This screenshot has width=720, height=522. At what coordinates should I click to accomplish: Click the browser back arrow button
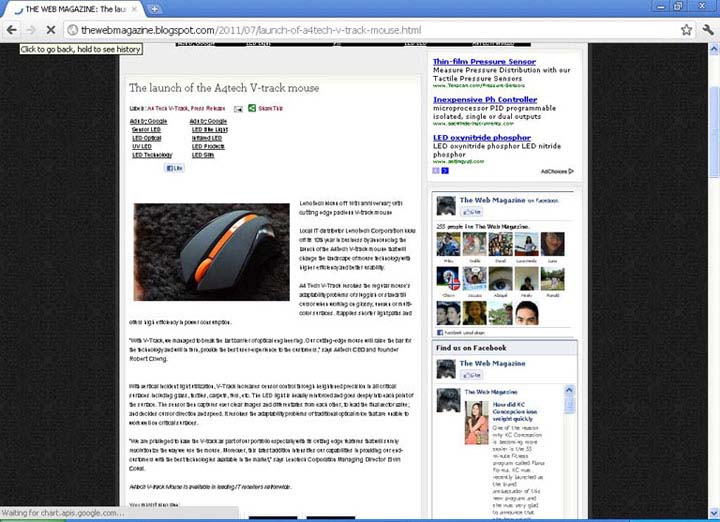point(11,30)
